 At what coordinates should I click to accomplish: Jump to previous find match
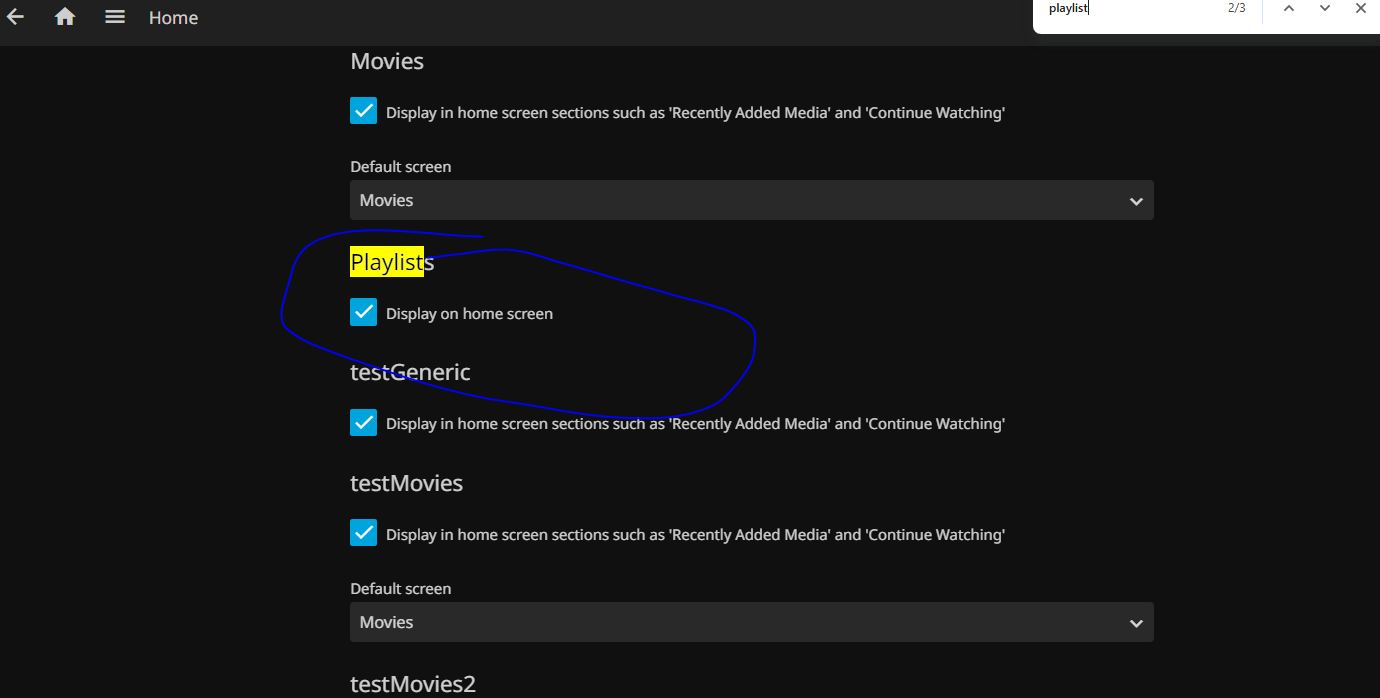pos(1289,9)
